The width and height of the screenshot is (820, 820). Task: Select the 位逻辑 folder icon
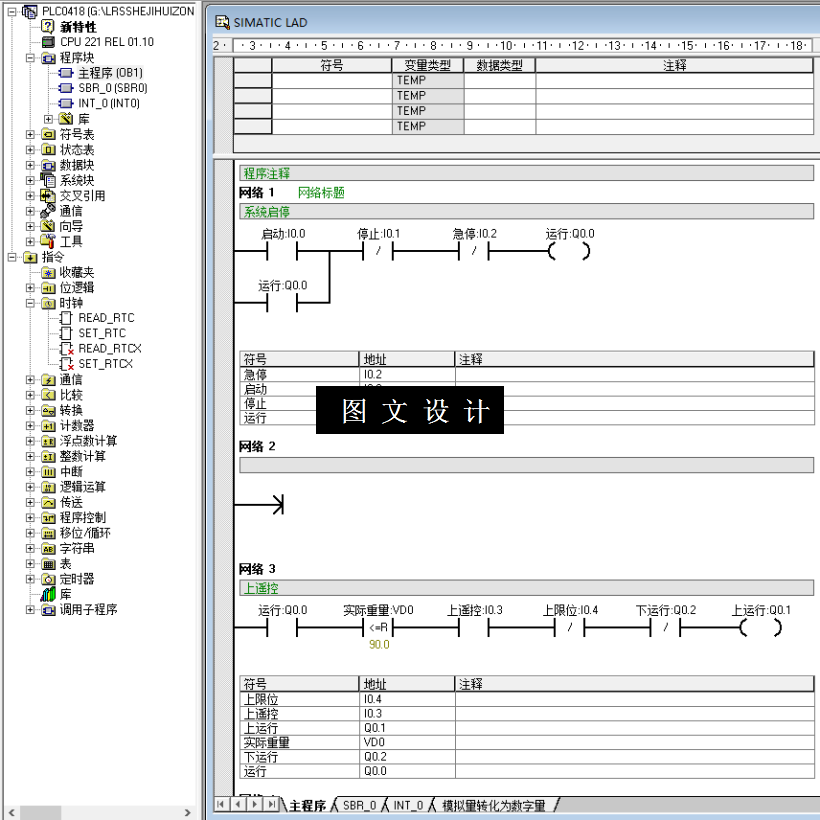(48, 288)
